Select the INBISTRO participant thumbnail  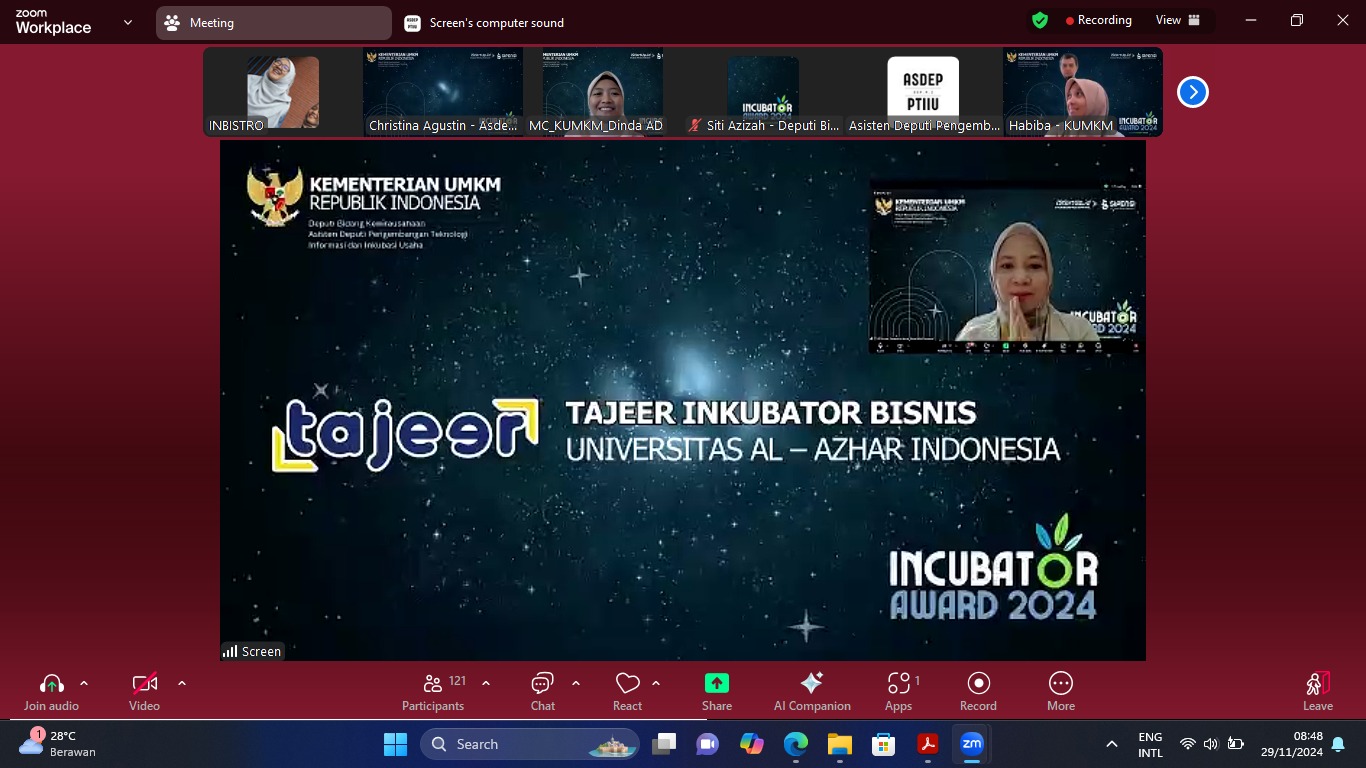283,92
